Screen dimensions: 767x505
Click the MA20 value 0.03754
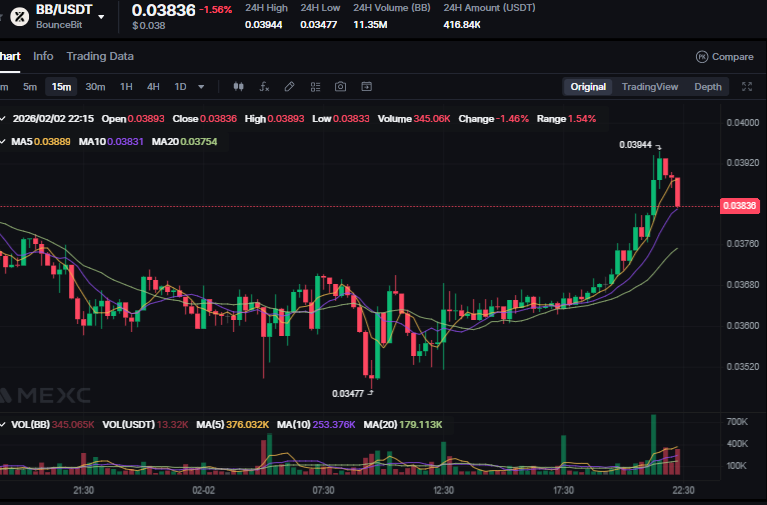(x=199, y=142)
